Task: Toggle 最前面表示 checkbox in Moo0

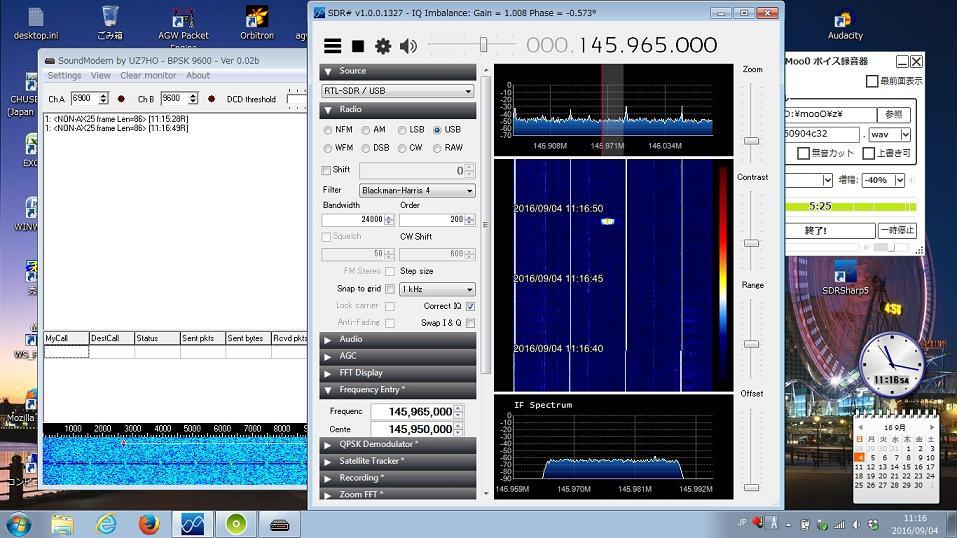Action: pyautogui.click(x=872, y=81)
